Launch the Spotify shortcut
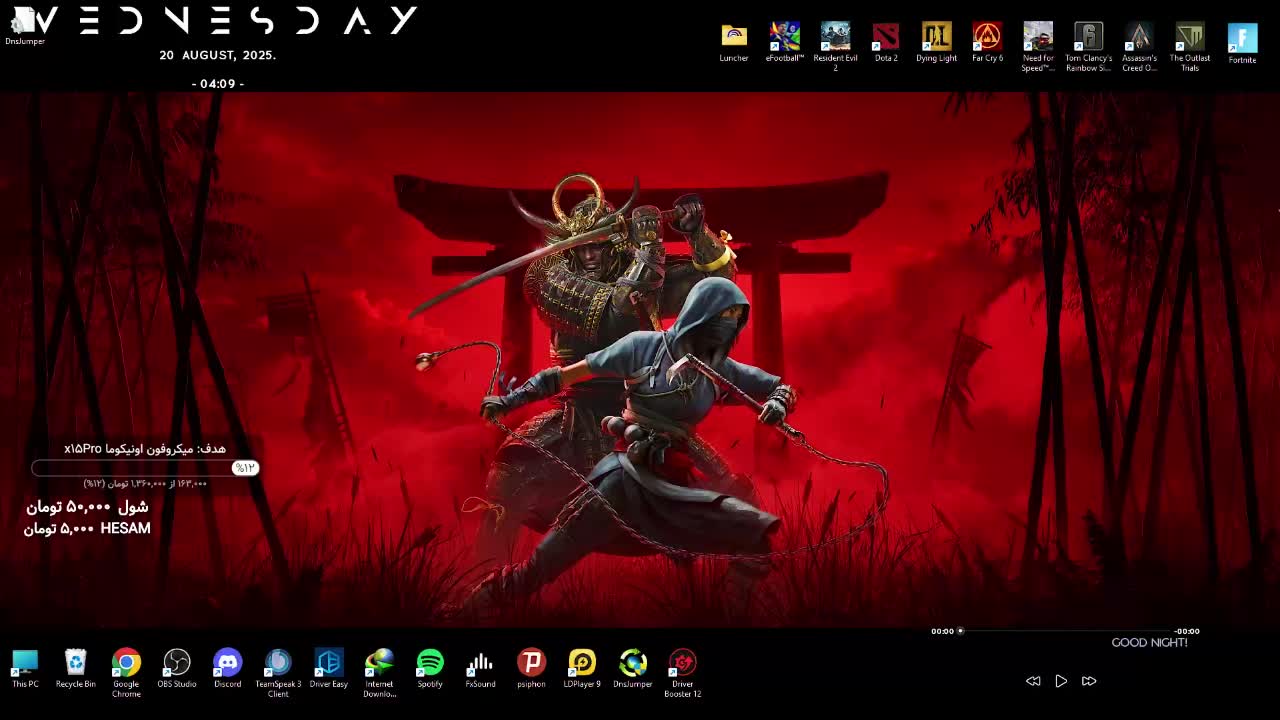The image size is (1280, 720). tap(430, 668)
